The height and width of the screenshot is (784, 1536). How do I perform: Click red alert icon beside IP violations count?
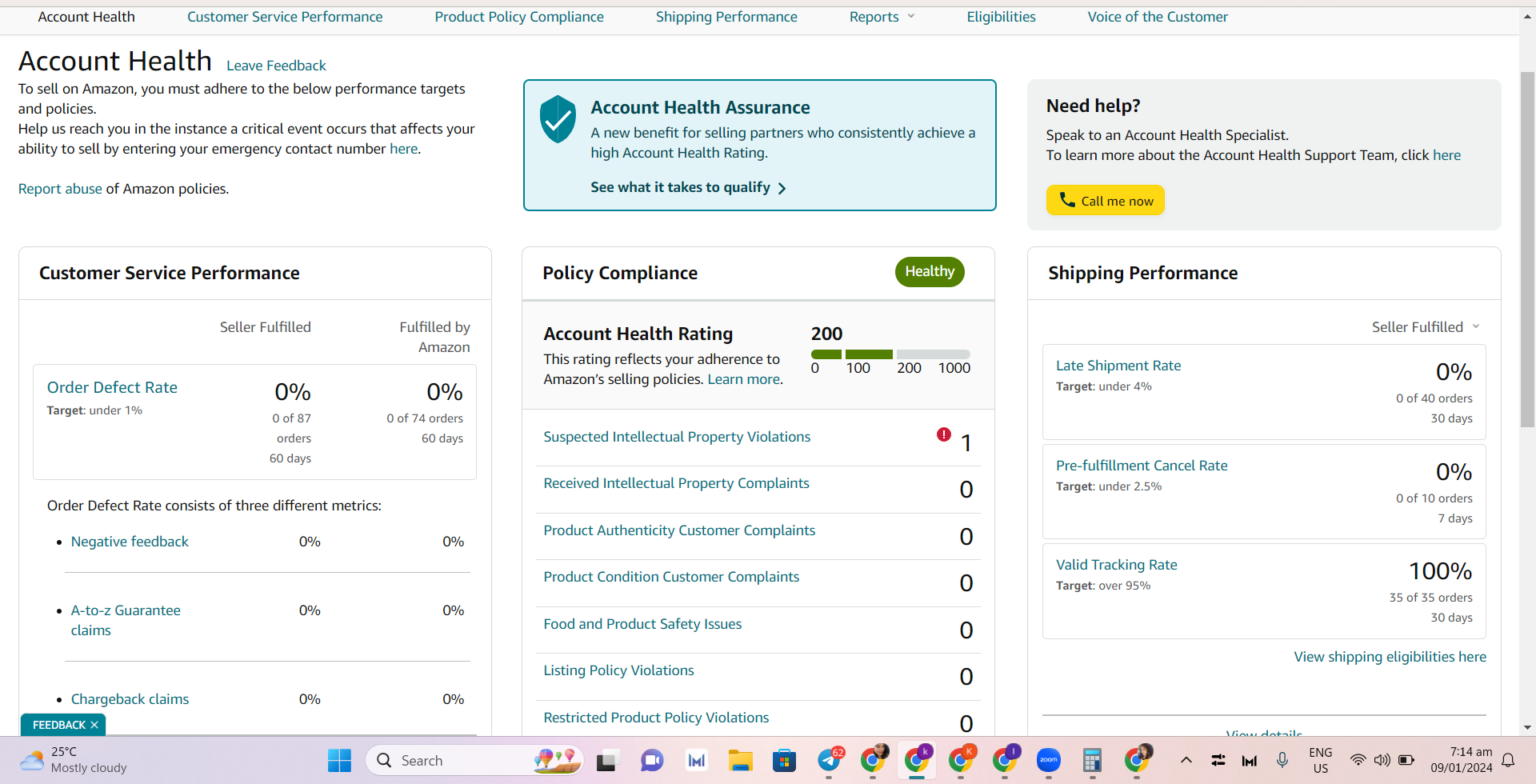coord(944,434)
